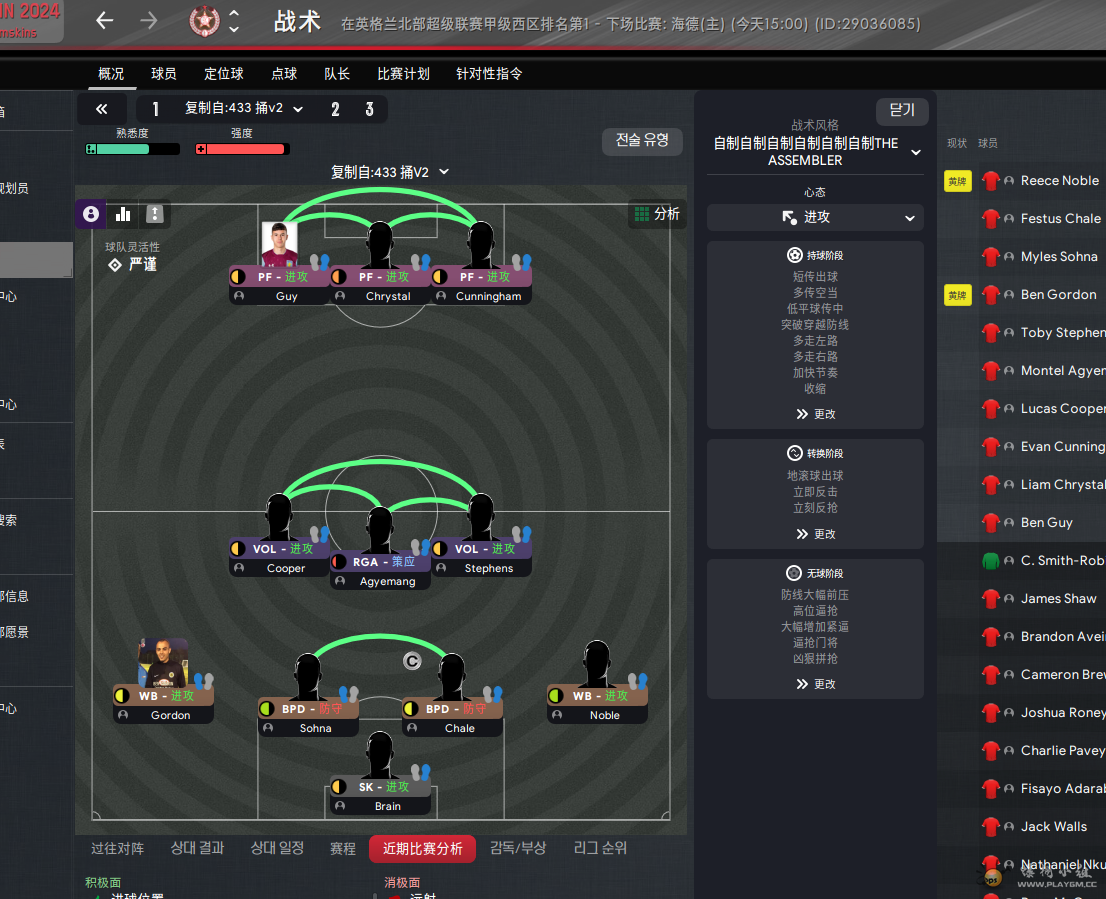Sort squad list by 现状 column

956,143
